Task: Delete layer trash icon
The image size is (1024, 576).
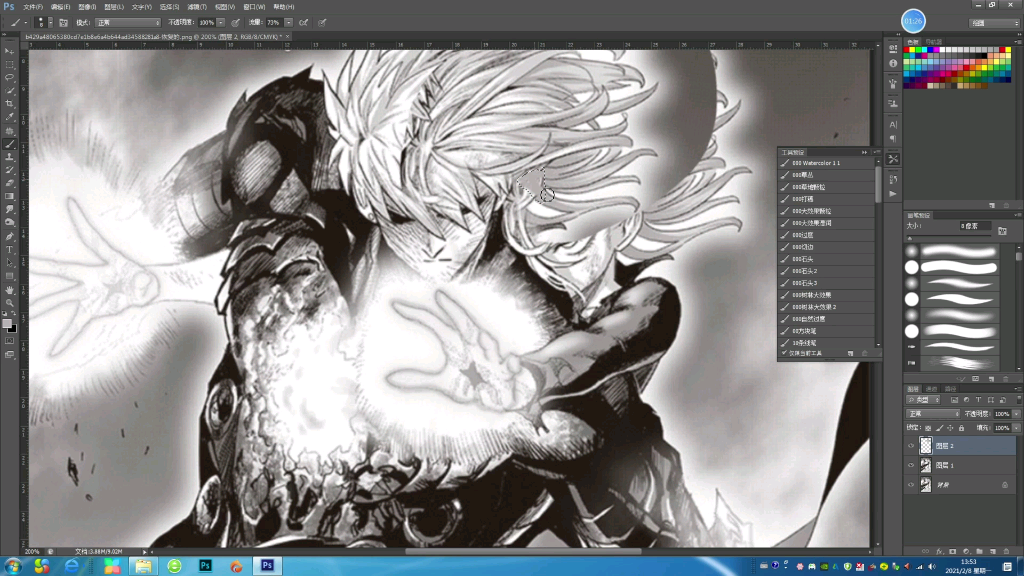Action: tap(1006, 552)
